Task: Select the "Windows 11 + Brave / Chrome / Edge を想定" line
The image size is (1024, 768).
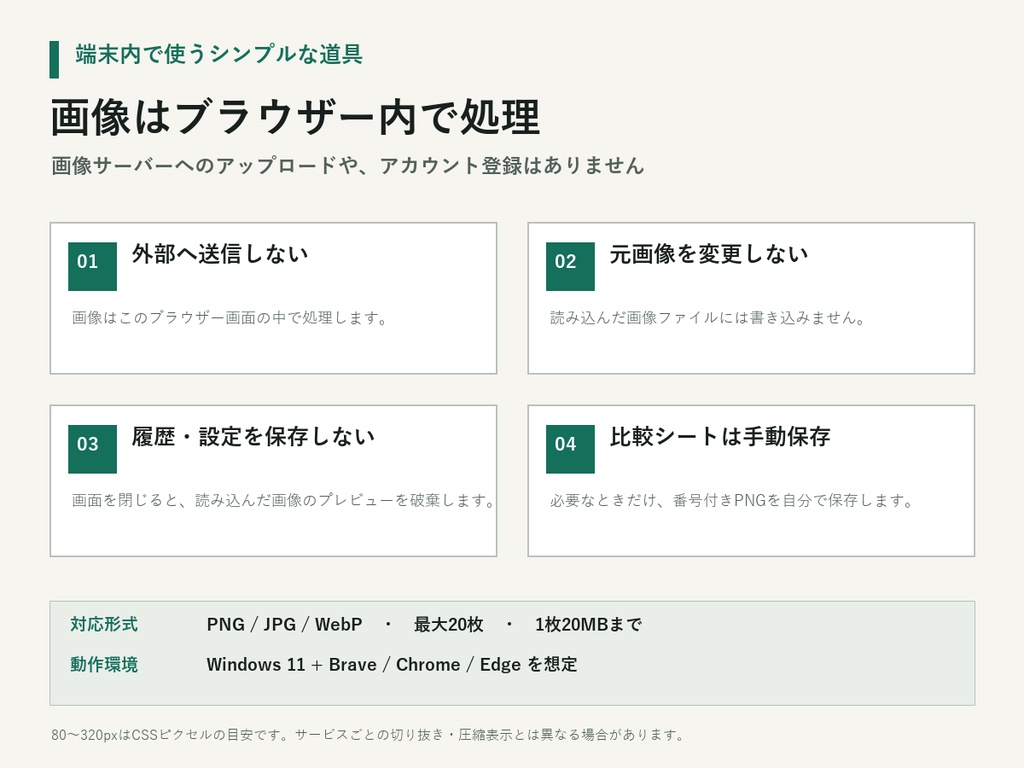Action: tap(392, 665)
